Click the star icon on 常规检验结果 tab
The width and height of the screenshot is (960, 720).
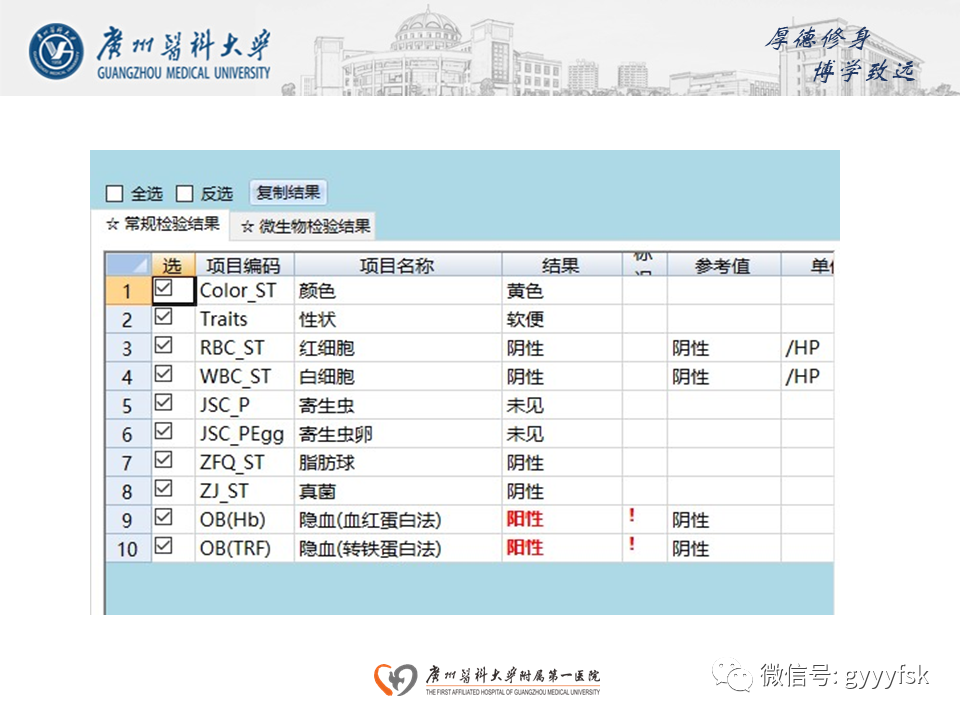coord(110,224)
